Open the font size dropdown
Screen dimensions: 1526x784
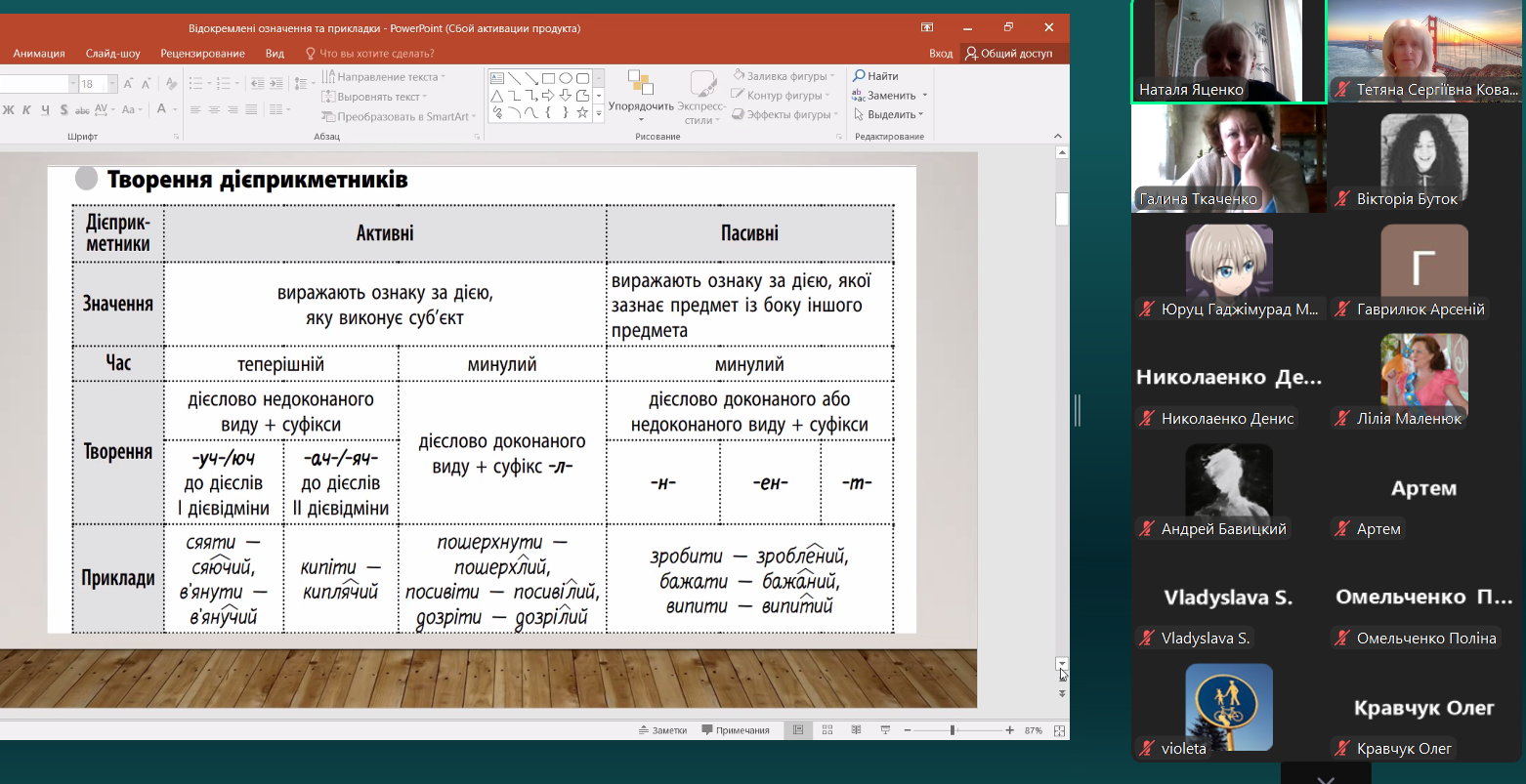112,84
